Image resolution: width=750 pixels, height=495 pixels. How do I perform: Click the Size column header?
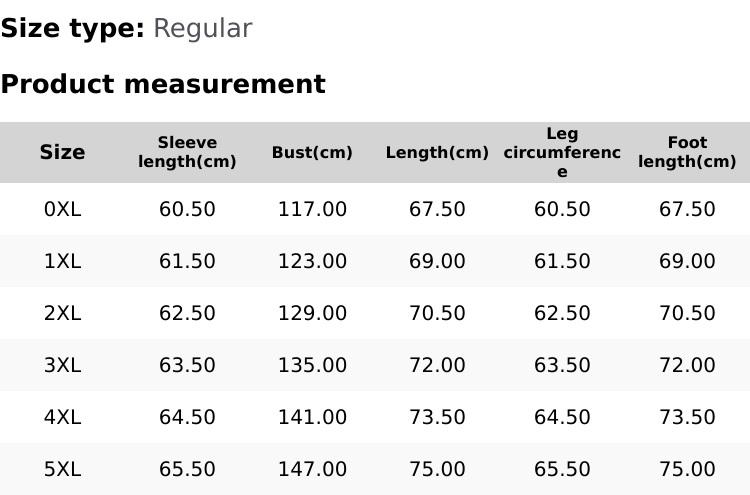pyautogui.click(x=62, y=152)
